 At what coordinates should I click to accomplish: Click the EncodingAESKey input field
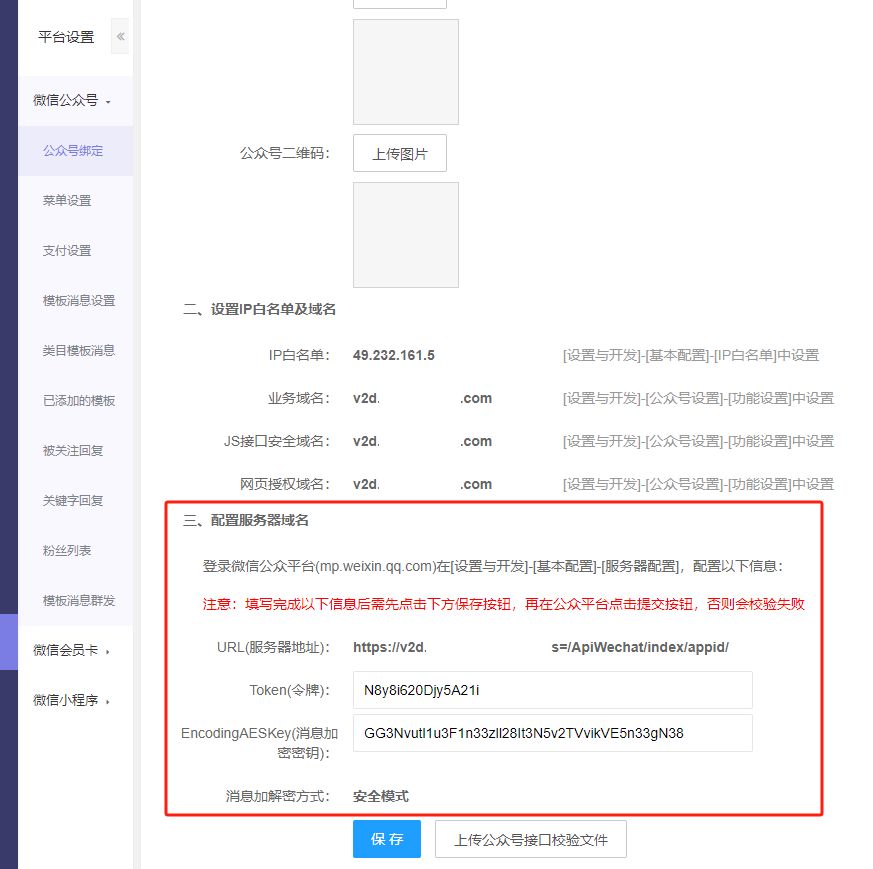tap(552, 733)
